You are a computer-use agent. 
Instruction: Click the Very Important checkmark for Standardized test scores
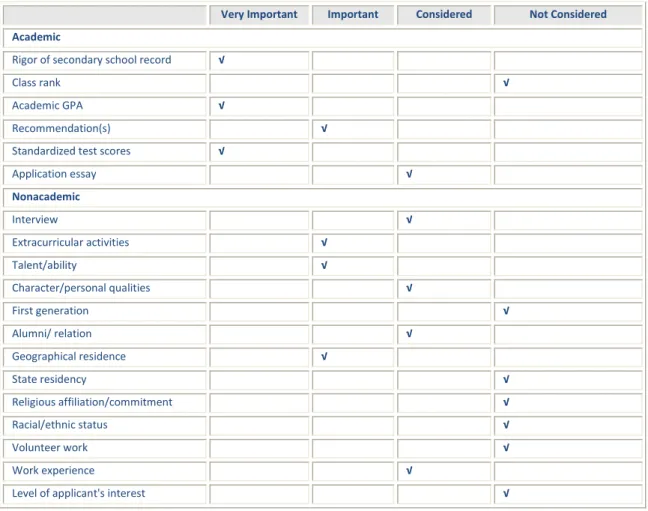click(222, 151)
